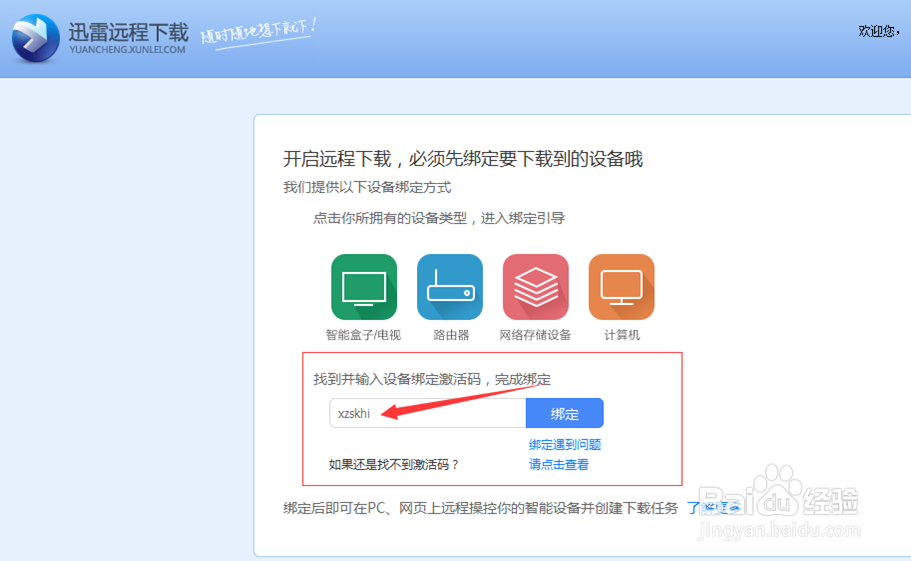Click the 如果还是找不到激活码？ text
The image size is (911, 561).
[394, 465]
